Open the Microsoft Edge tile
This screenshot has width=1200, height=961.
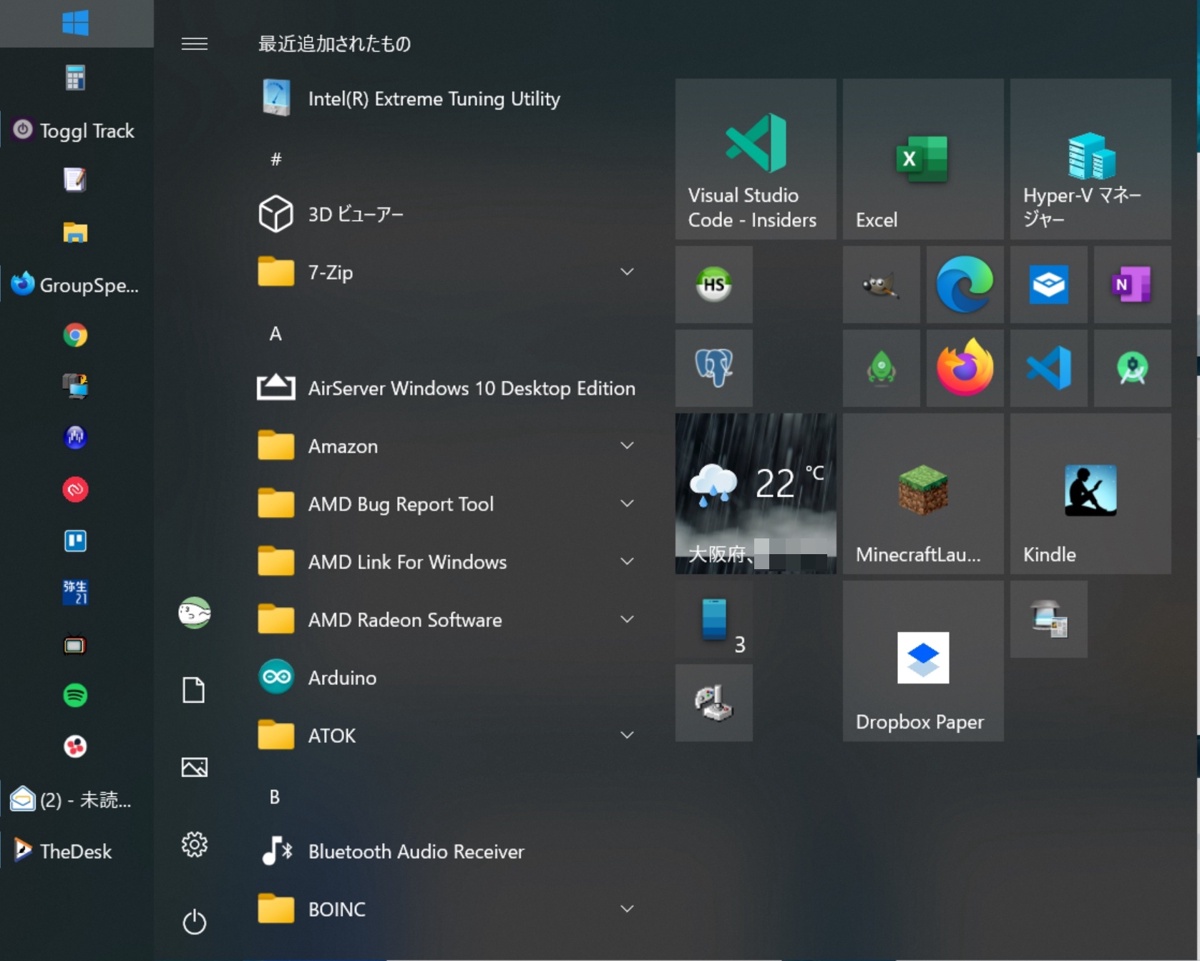(x=965, y=285)
